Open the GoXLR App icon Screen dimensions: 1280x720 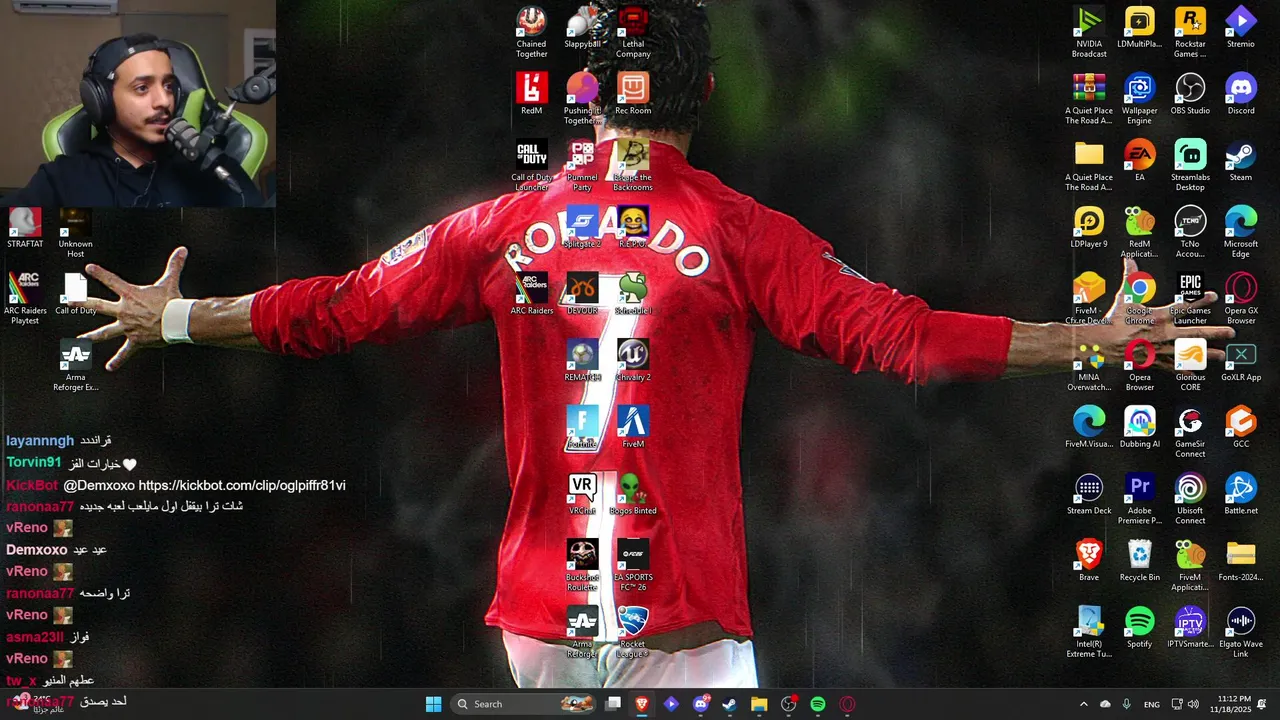(1241, 361)
